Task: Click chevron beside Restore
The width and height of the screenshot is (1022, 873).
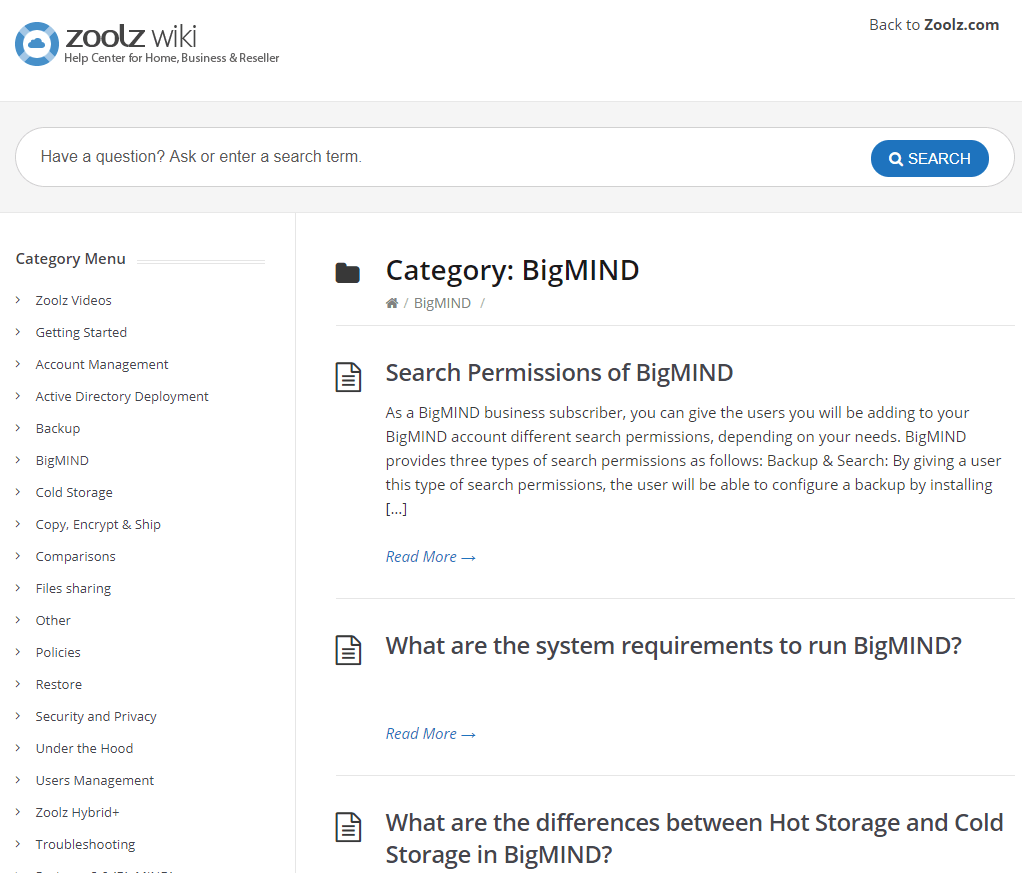Action: tap(18, 683)
